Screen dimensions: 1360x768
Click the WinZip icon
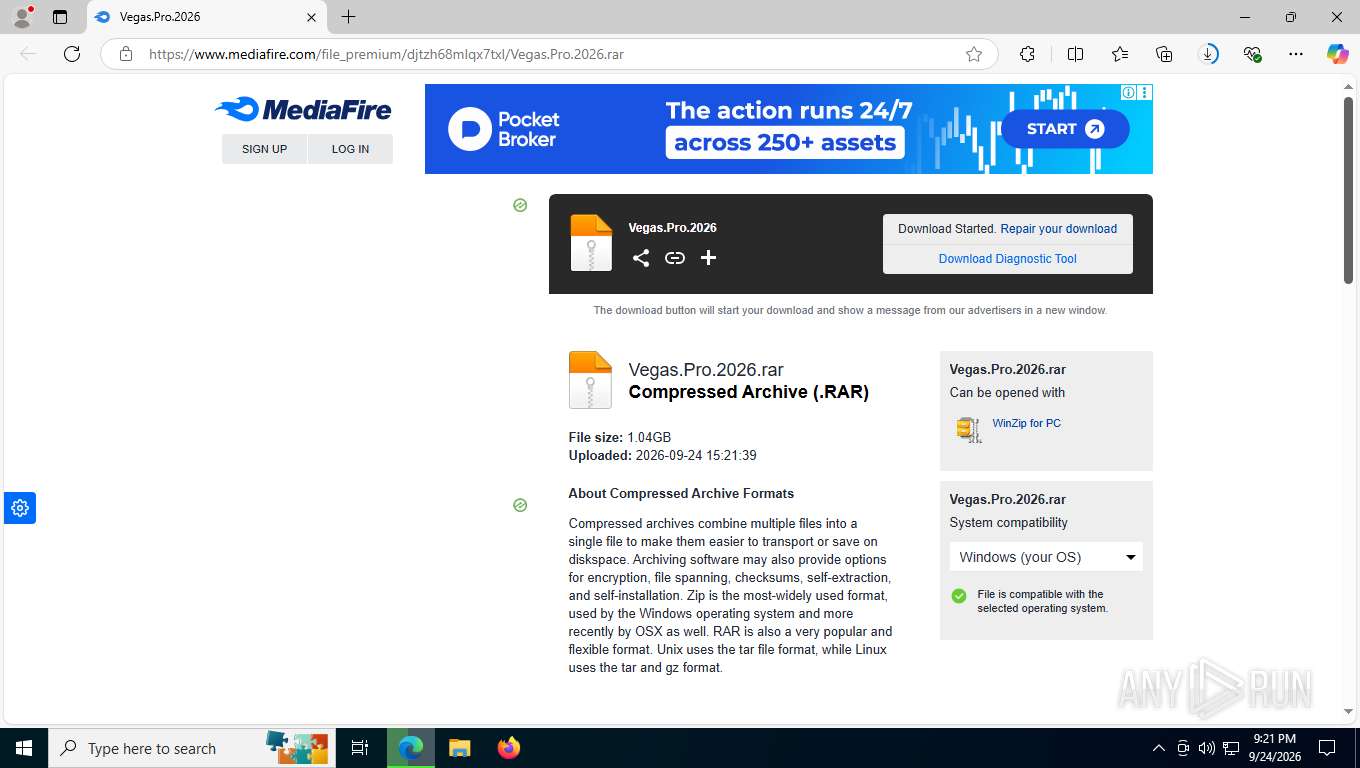pos(968,429)
